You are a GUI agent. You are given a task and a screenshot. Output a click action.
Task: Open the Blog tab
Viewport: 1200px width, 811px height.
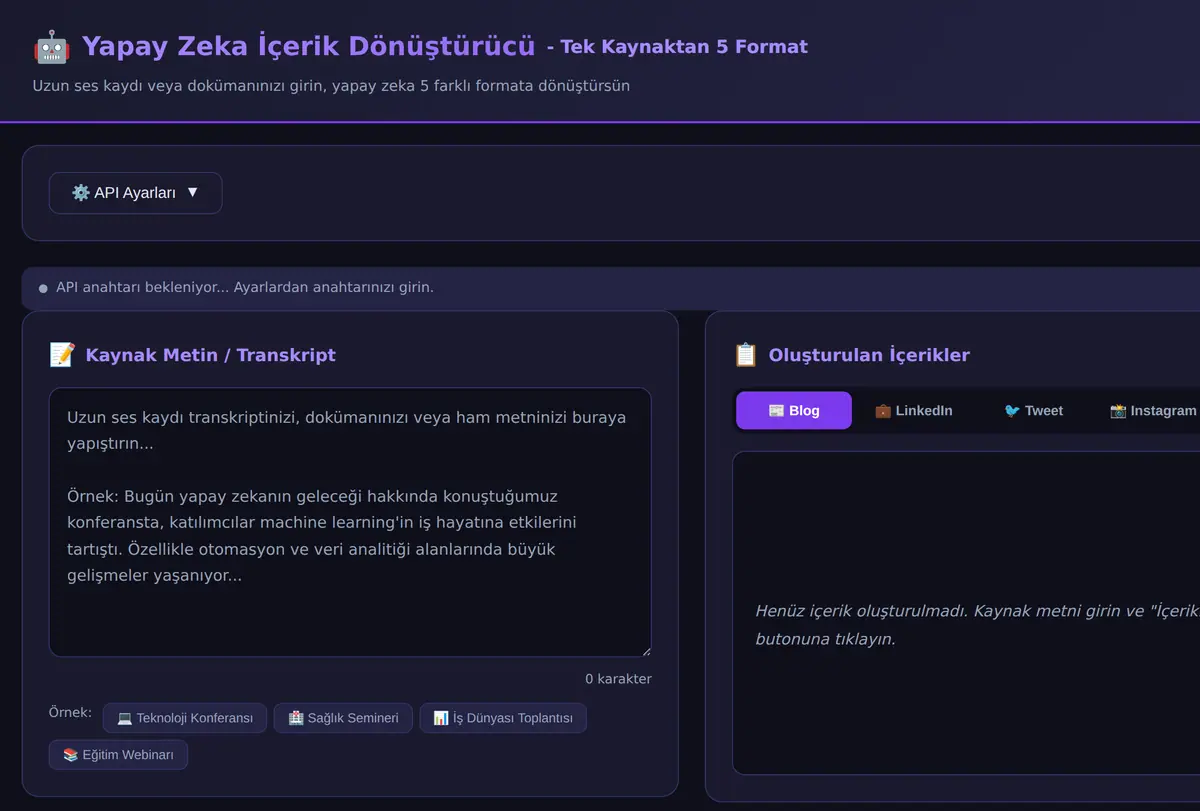tap(794, 410)
